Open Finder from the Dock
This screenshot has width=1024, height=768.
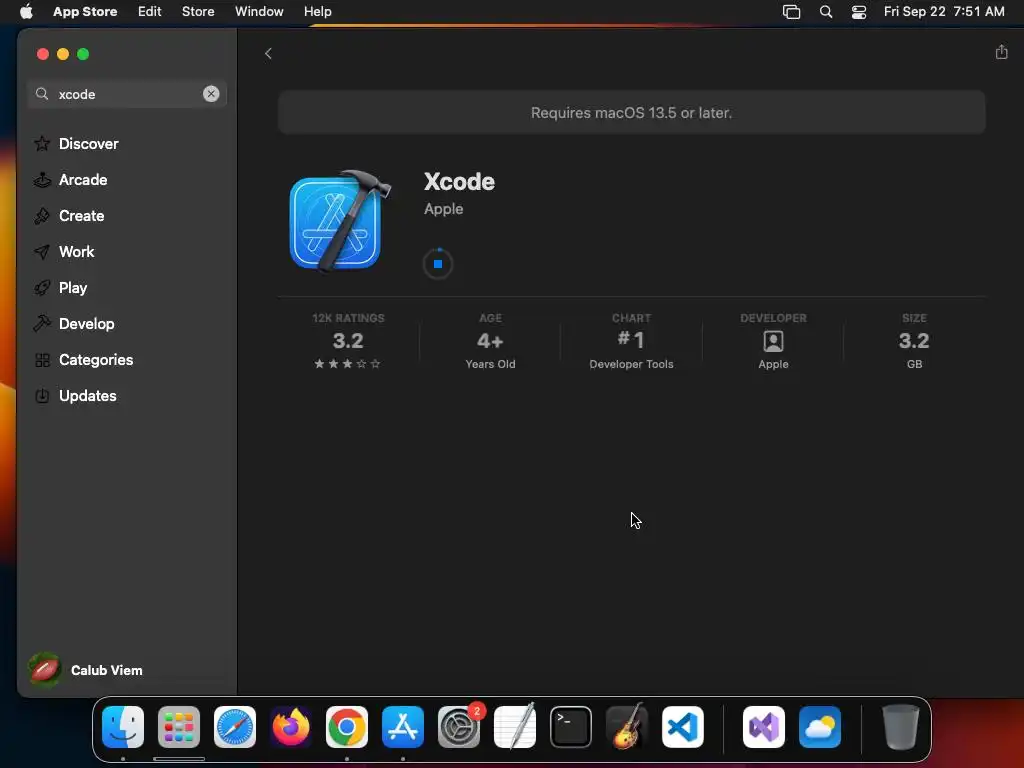click(x=123, y=727)
